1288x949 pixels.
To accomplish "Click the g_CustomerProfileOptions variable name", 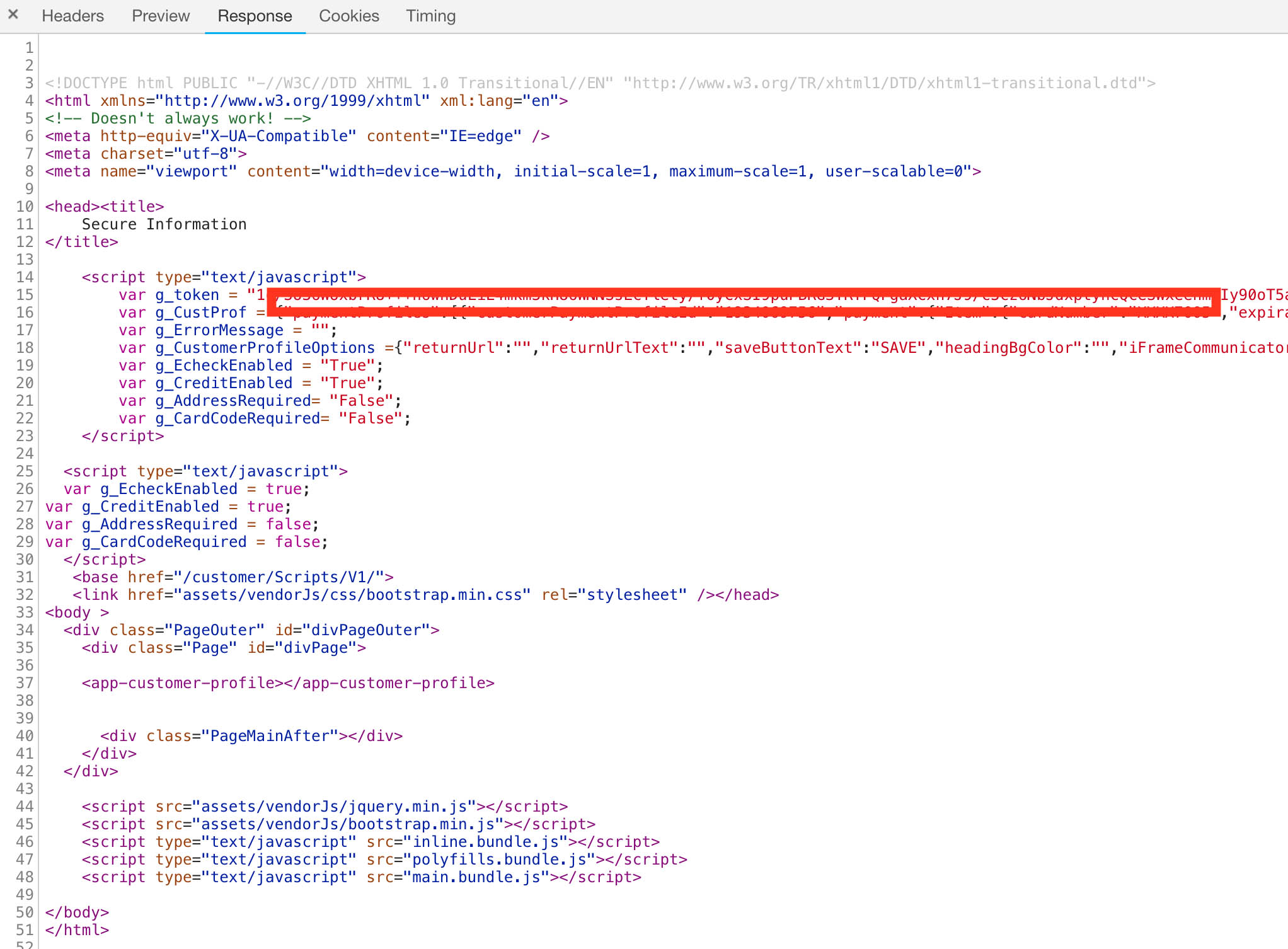I will pos(265,348).
